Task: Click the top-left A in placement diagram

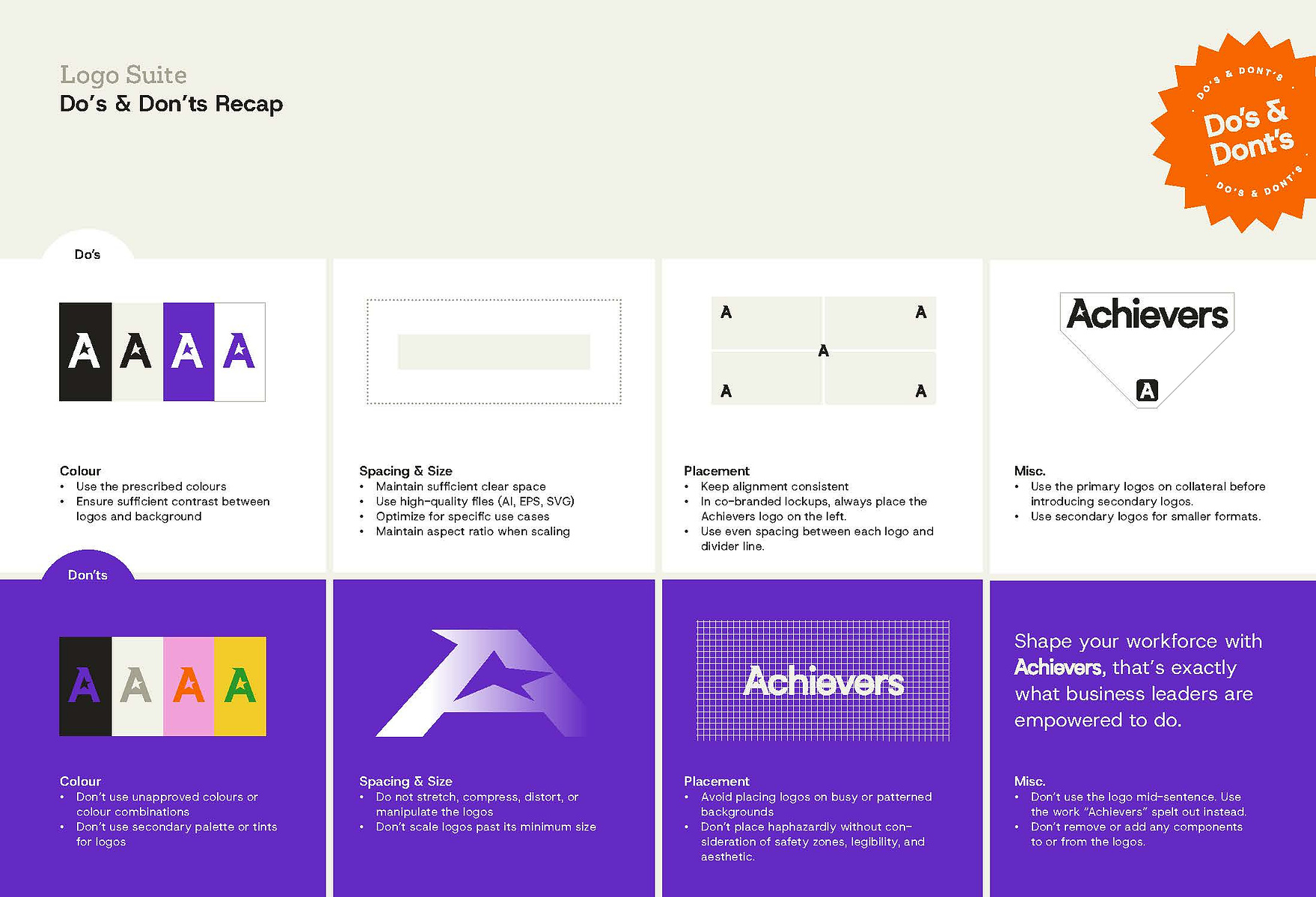Action: 726,313
